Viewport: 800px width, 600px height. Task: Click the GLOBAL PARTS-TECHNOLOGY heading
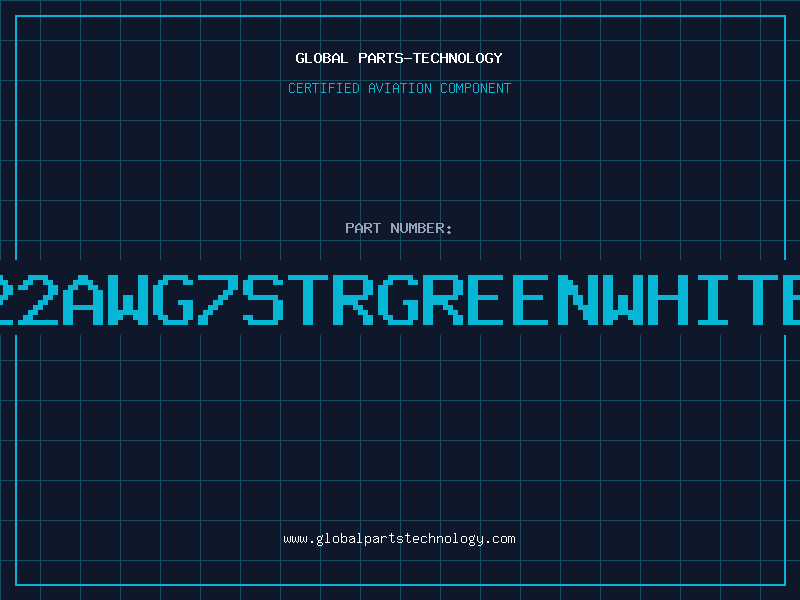[x=399, y=58]
